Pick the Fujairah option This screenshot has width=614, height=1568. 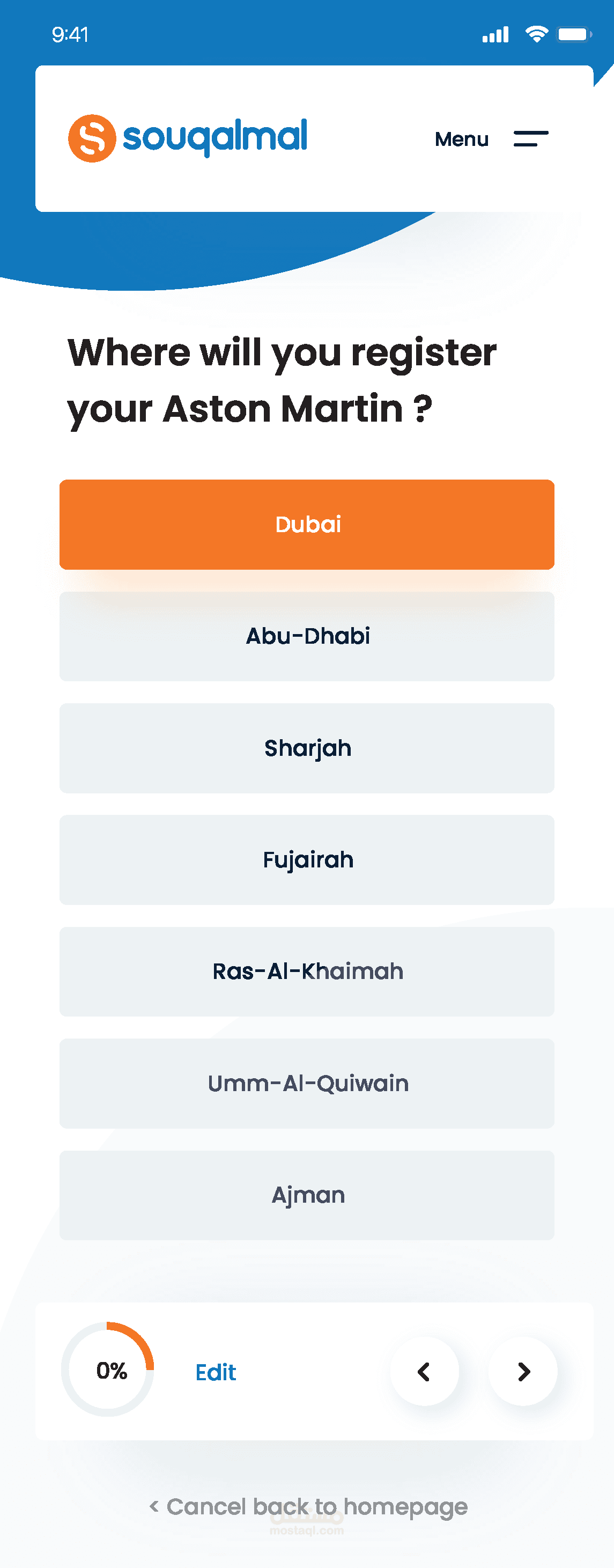point(307,859)
